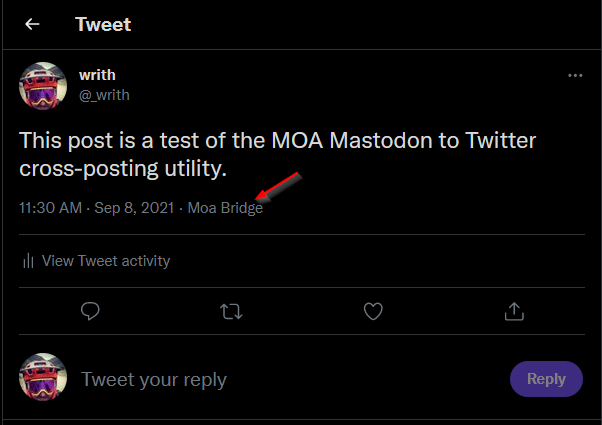Open the writh display name link

97,75
